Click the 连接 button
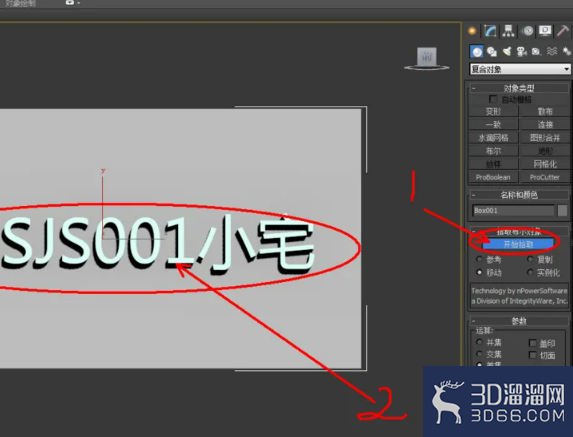Image resolution: width=573 pixels, height=437 pixels. click(x=545, y=125)
